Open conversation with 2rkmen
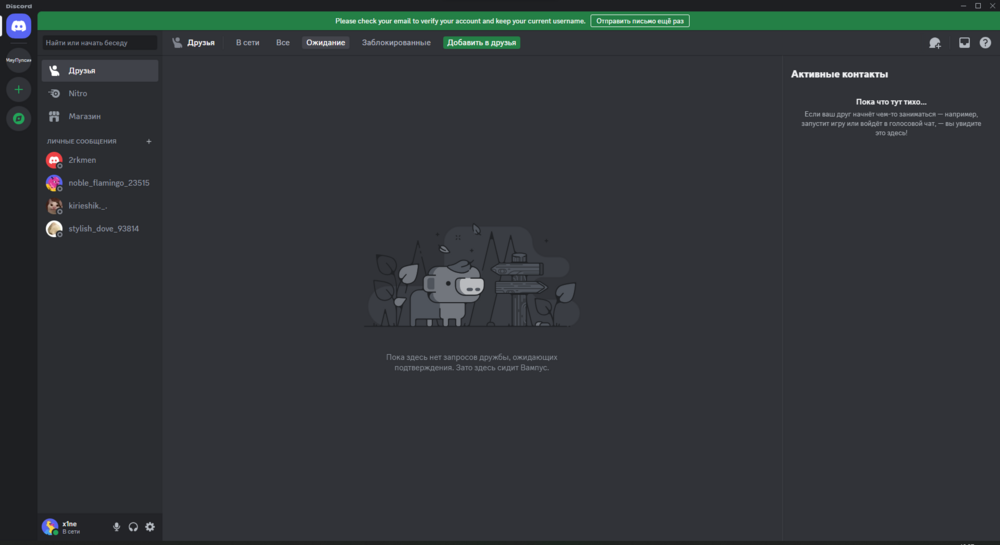Image resolution: width=1000 pixels, height=545 pixels. click(x=100, y=160)
